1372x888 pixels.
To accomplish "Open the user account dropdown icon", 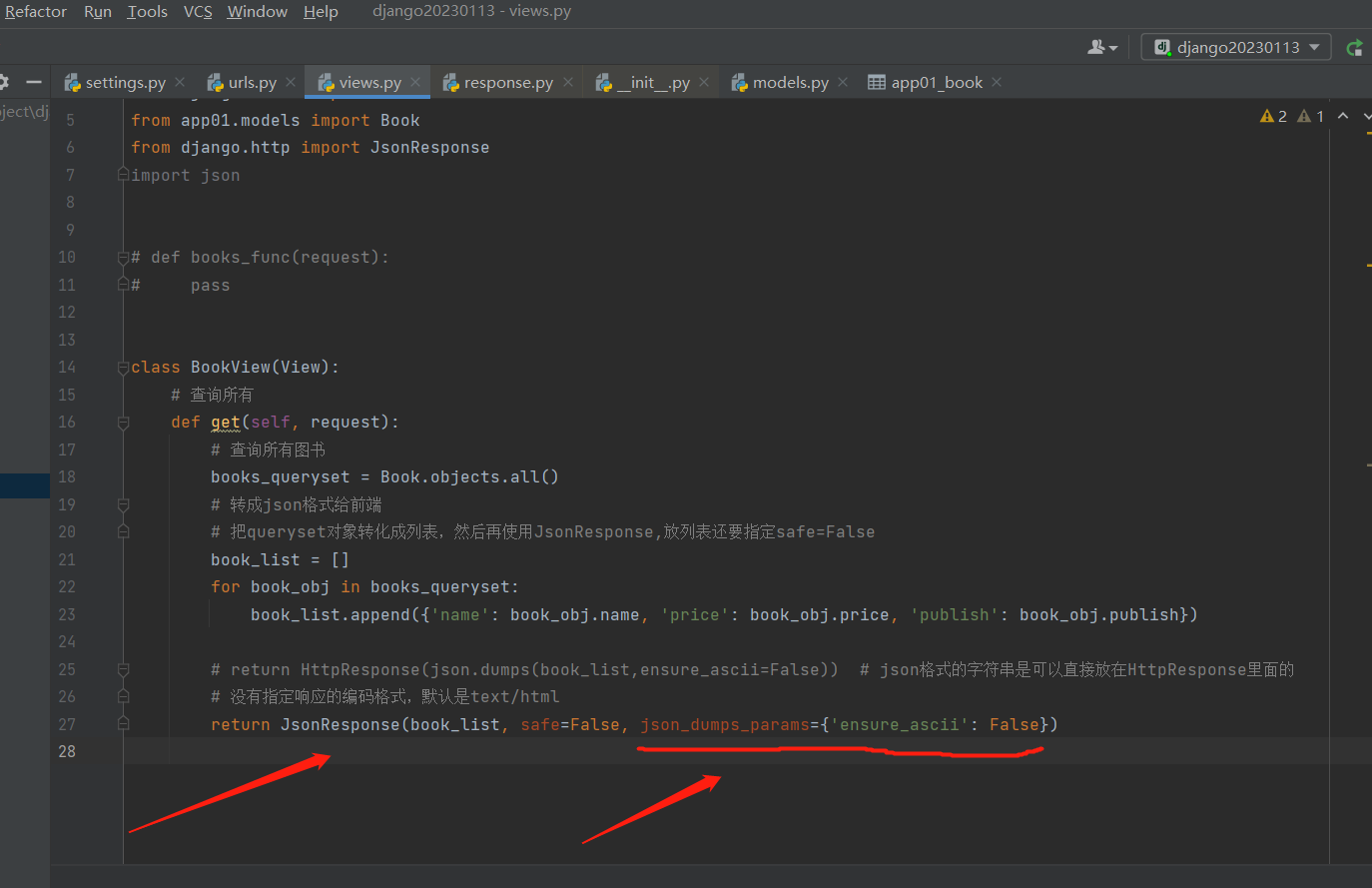I will (1102, 47).
